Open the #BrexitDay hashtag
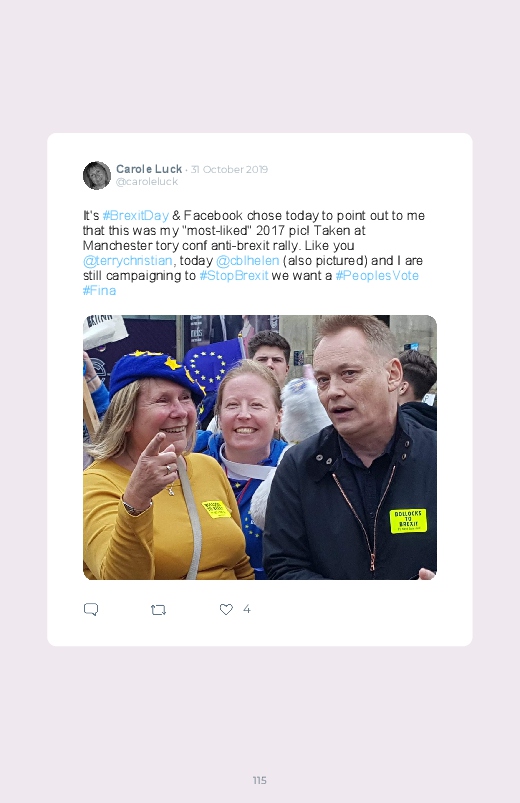The height and width of the screenshot is (803, 520). coord(135,216)
